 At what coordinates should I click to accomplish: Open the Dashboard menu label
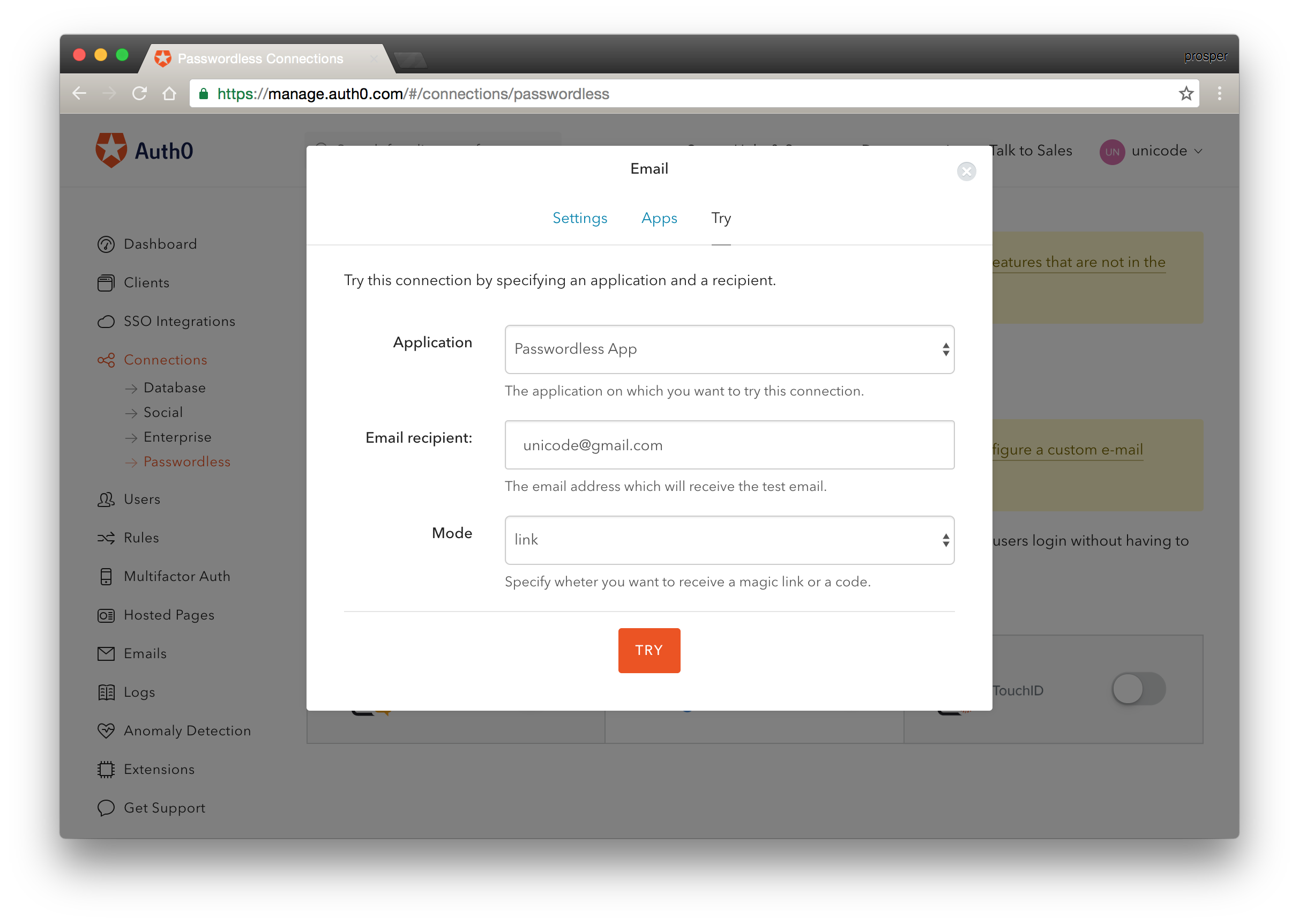(160, 244)
